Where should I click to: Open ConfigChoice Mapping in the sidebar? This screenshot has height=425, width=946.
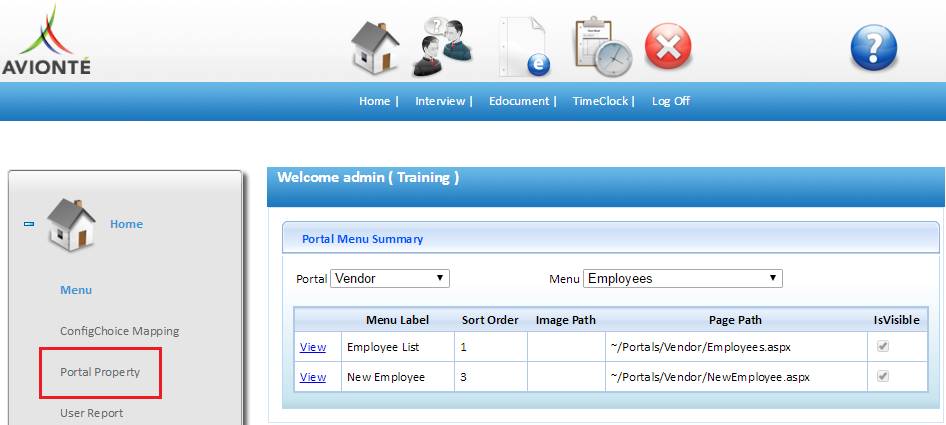119,330
